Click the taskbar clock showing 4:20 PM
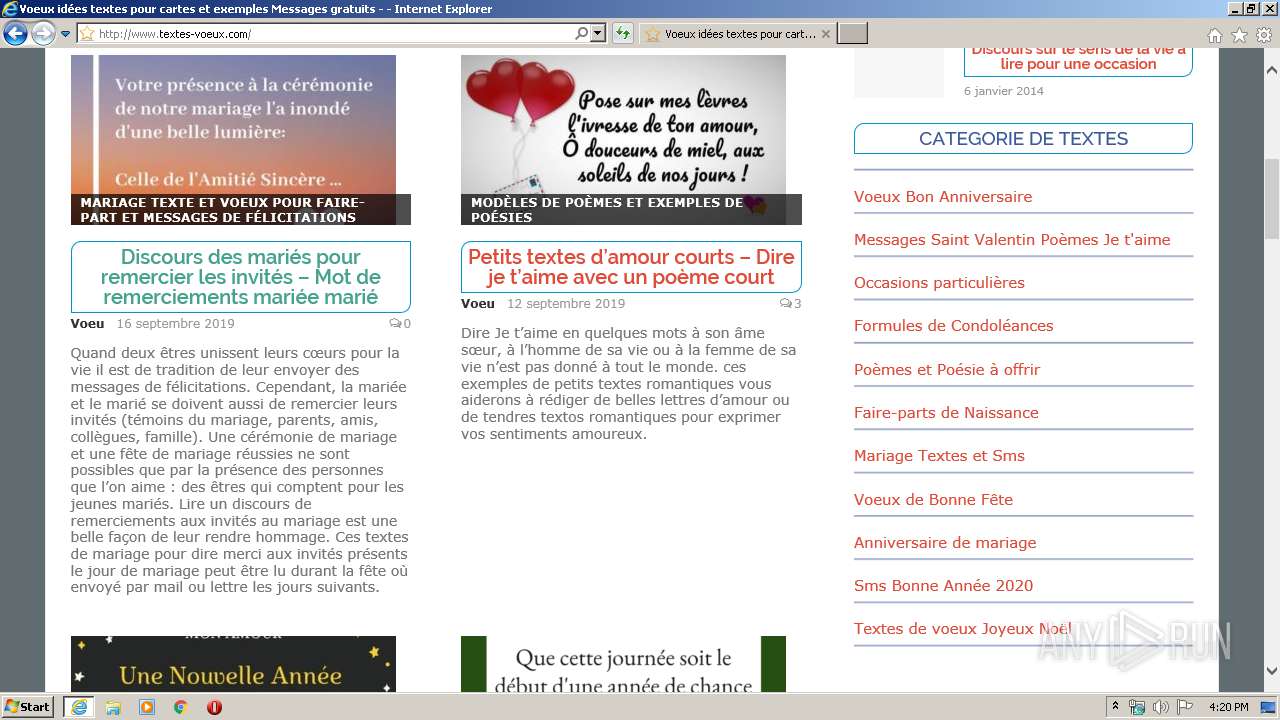 1229,707
